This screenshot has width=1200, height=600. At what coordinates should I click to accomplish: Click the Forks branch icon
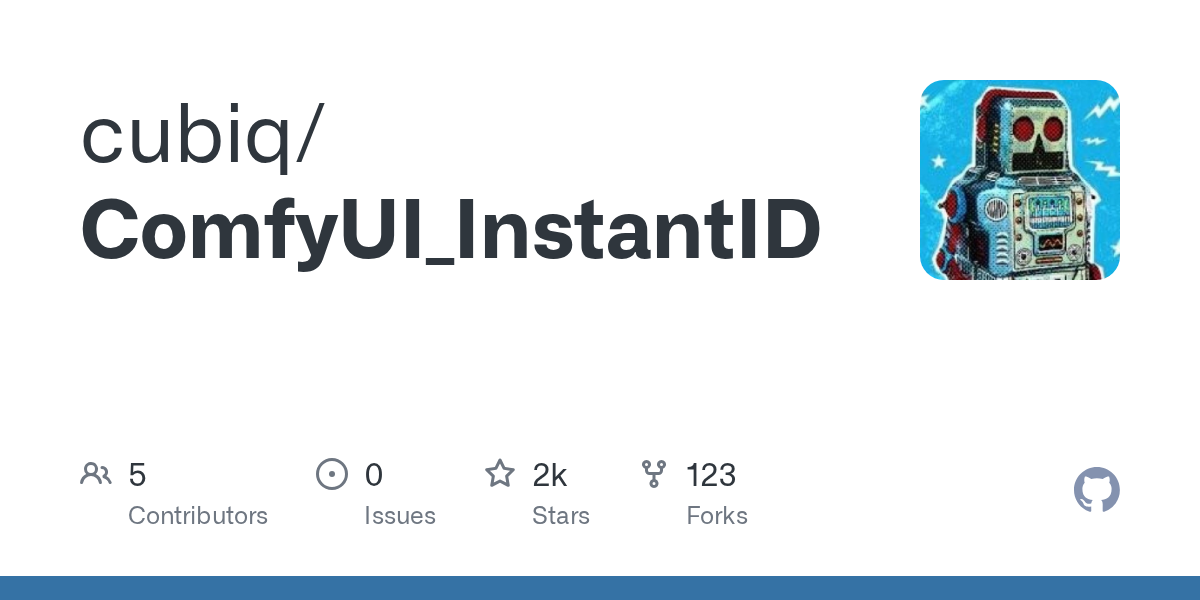[654, 474]
